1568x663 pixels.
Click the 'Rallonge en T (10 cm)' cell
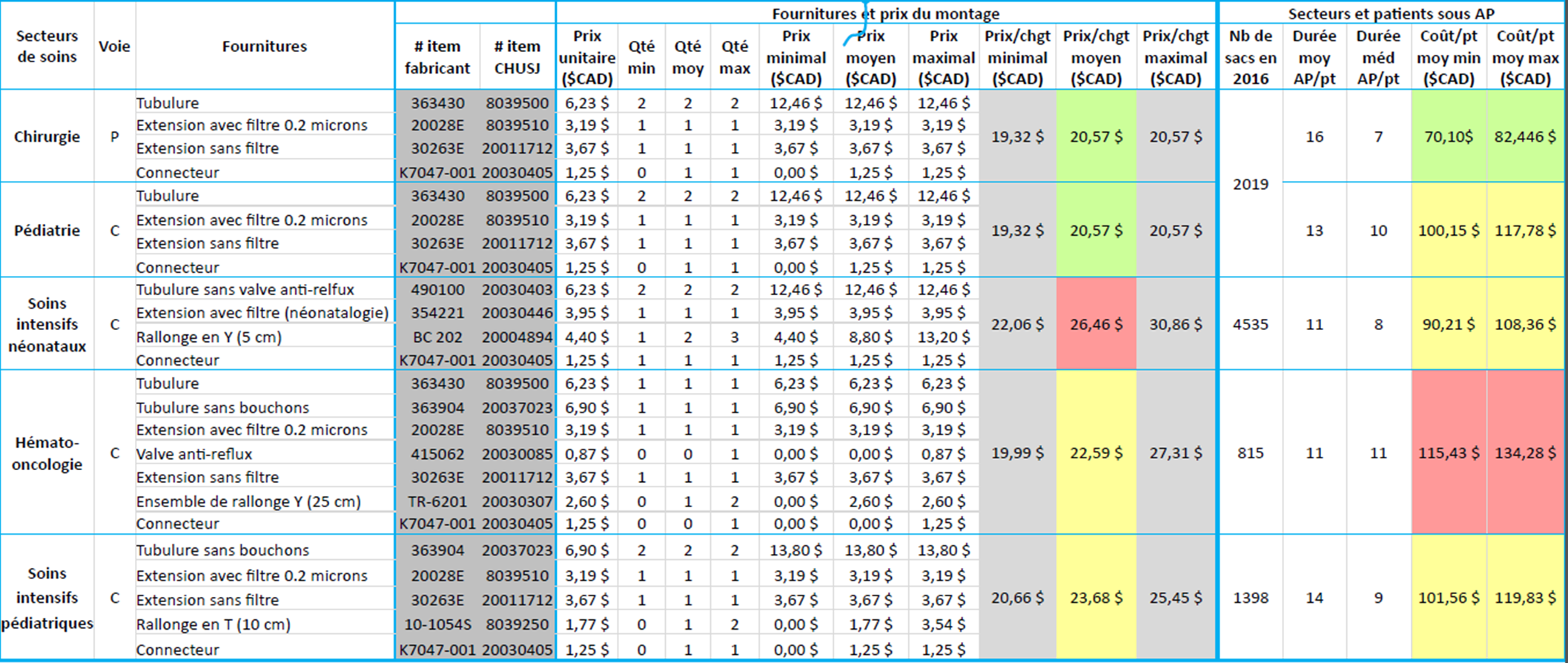coord(214,624)
